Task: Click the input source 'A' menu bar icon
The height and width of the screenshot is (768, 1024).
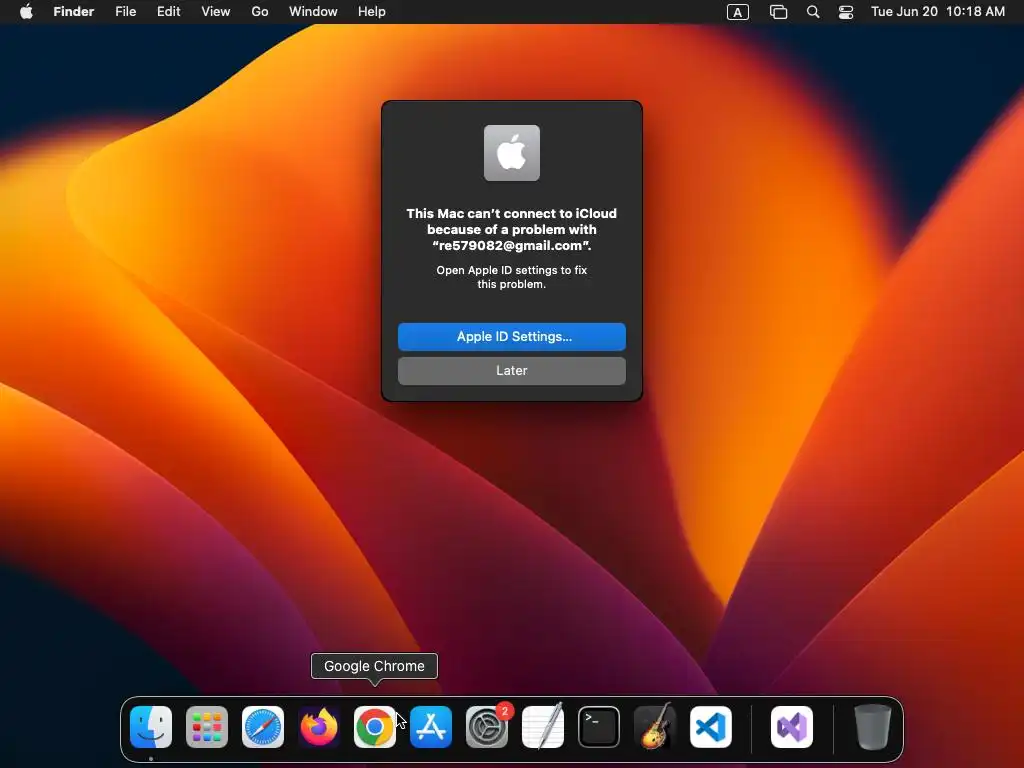Action: coord(738,12)
